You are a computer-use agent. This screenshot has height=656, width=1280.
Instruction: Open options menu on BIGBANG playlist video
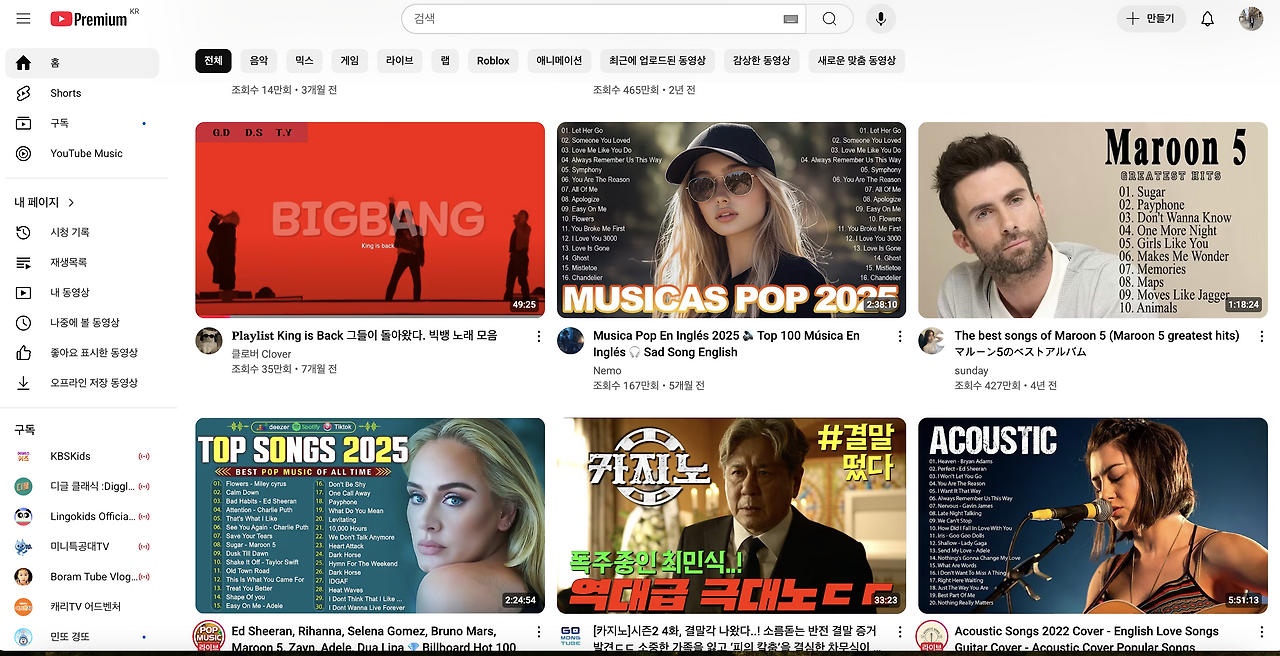539,336
